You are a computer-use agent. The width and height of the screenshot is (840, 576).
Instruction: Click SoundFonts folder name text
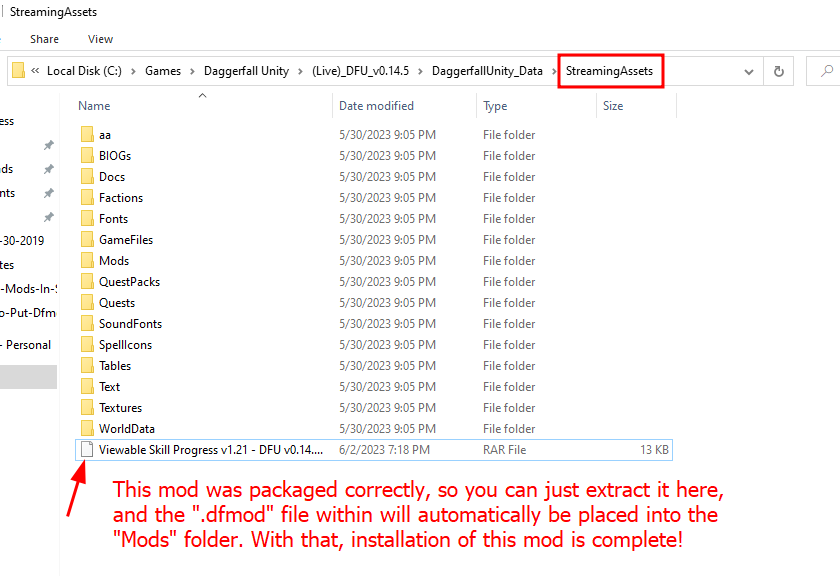[x=130, y=324]
